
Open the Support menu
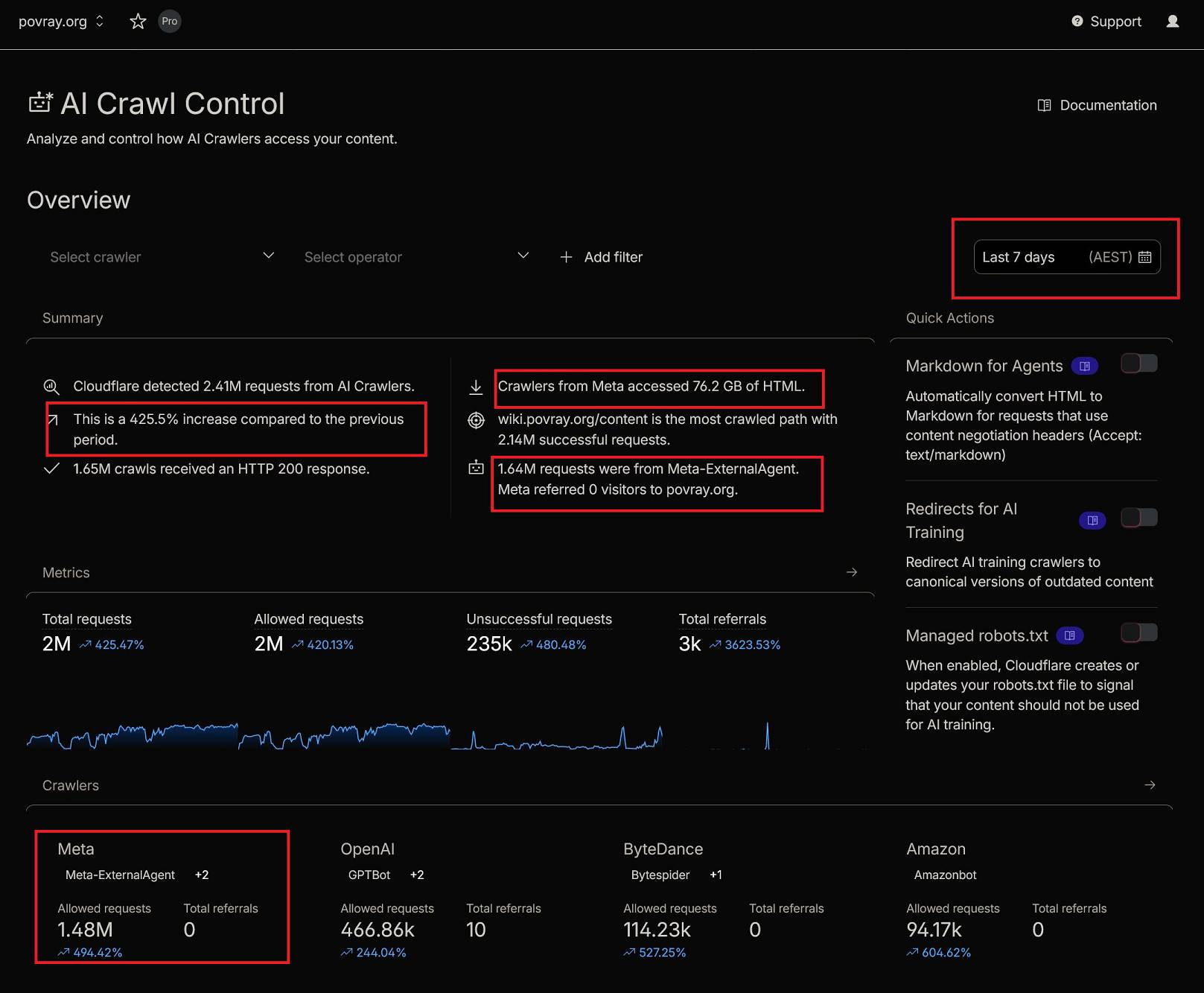pyautogui.click(x=1106, y=22)
